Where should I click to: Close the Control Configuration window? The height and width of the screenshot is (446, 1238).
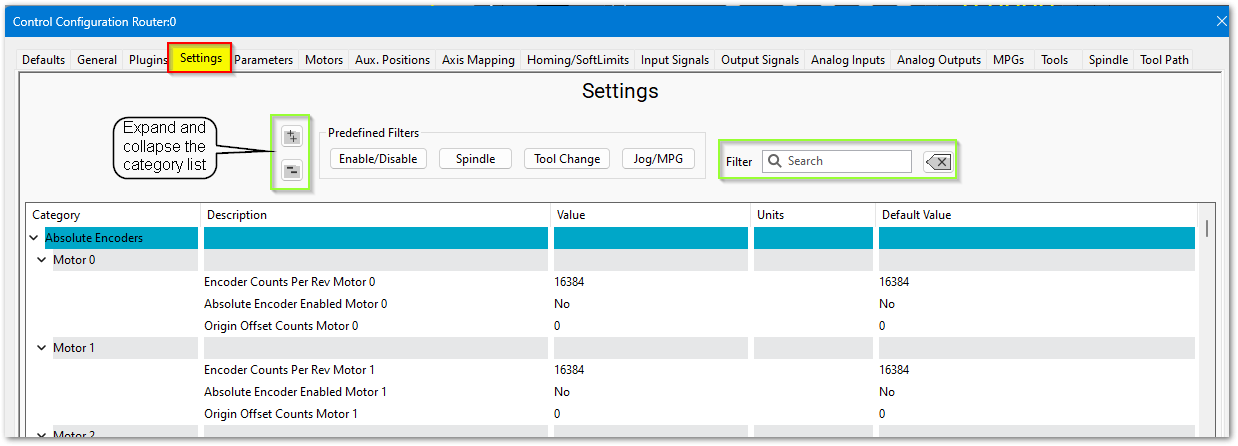1221,21
